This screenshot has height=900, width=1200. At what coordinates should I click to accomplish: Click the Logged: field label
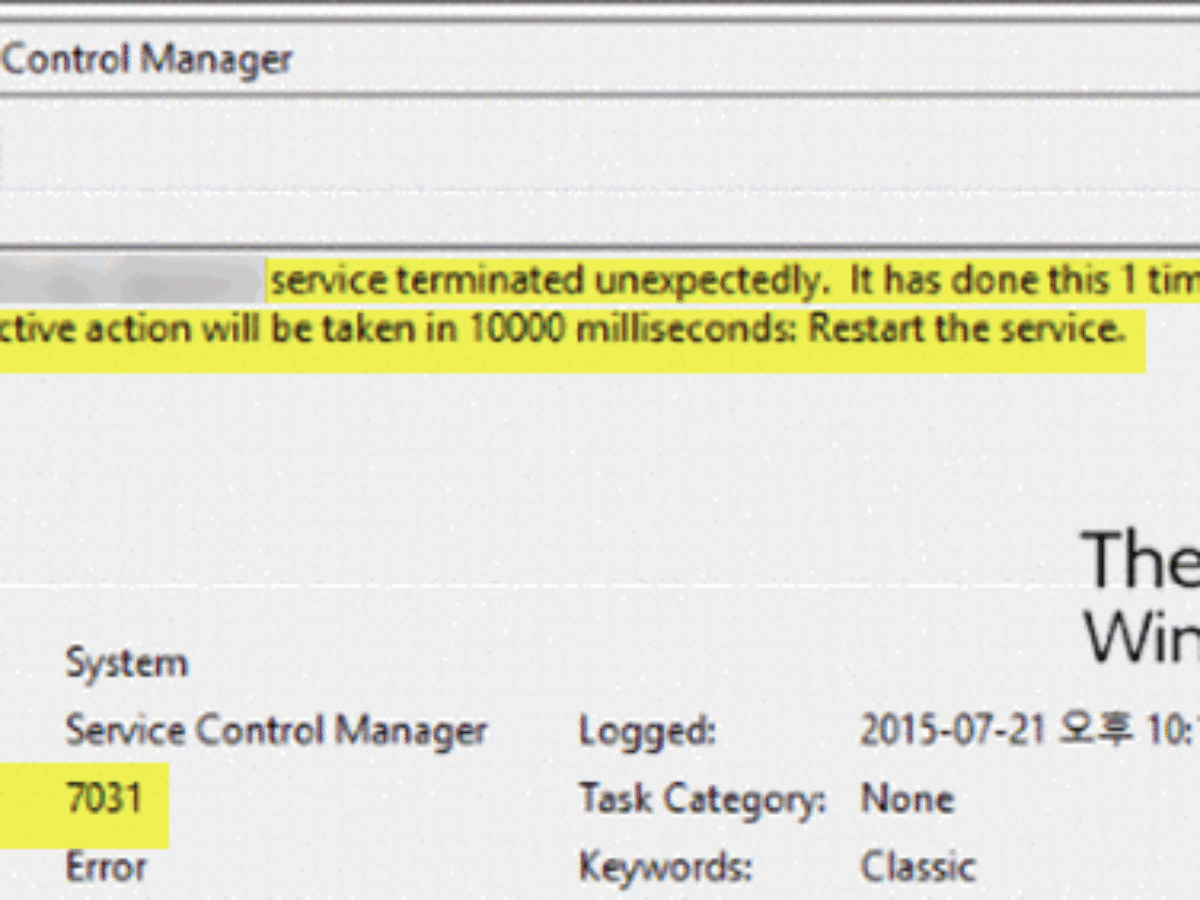[x=648, y=732]
